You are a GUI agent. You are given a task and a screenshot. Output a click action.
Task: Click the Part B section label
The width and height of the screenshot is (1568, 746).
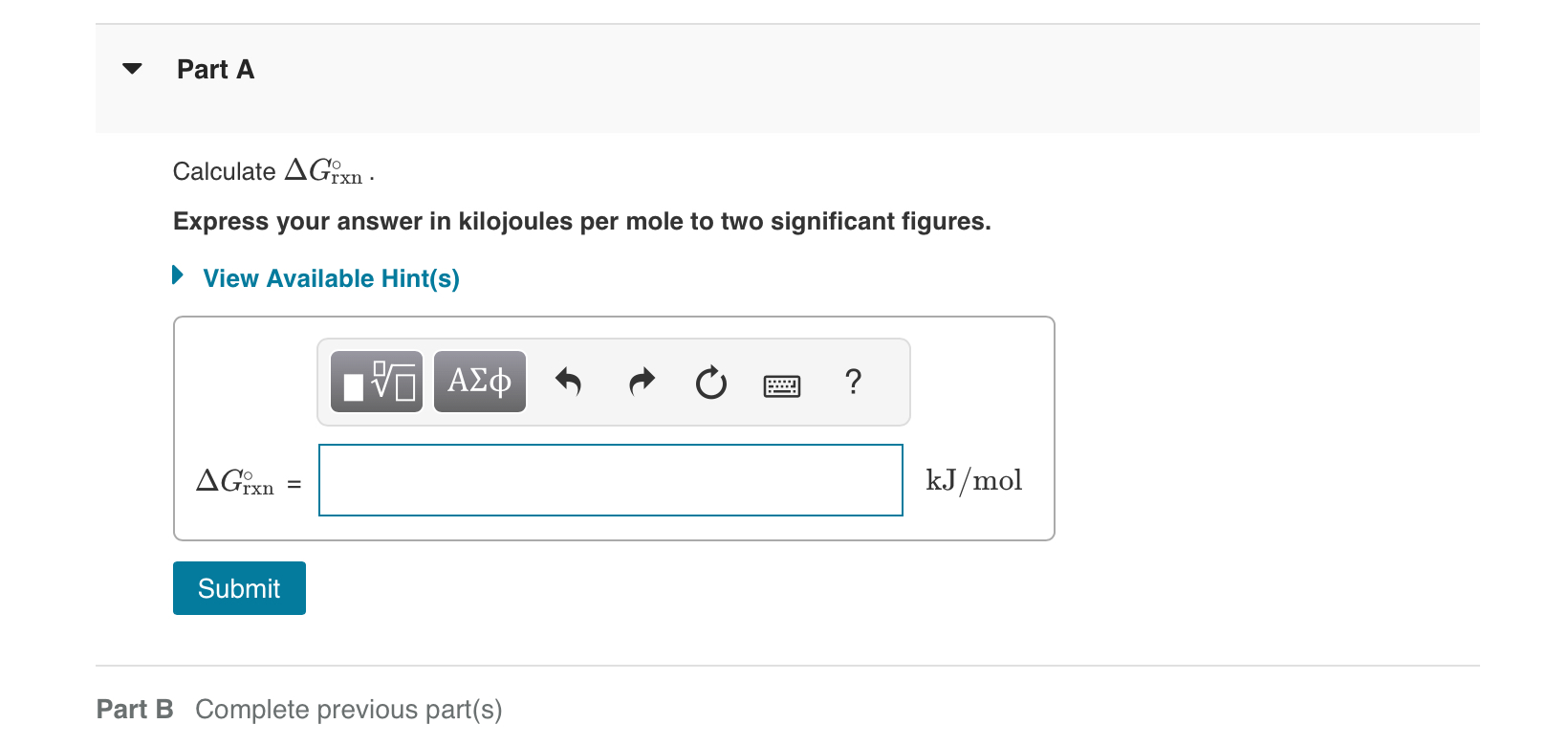(x=135, y=710)
